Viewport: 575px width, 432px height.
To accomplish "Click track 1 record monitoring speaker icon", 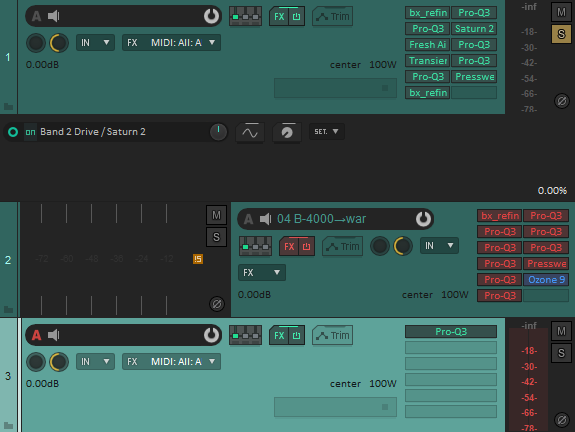I will 54,16.
